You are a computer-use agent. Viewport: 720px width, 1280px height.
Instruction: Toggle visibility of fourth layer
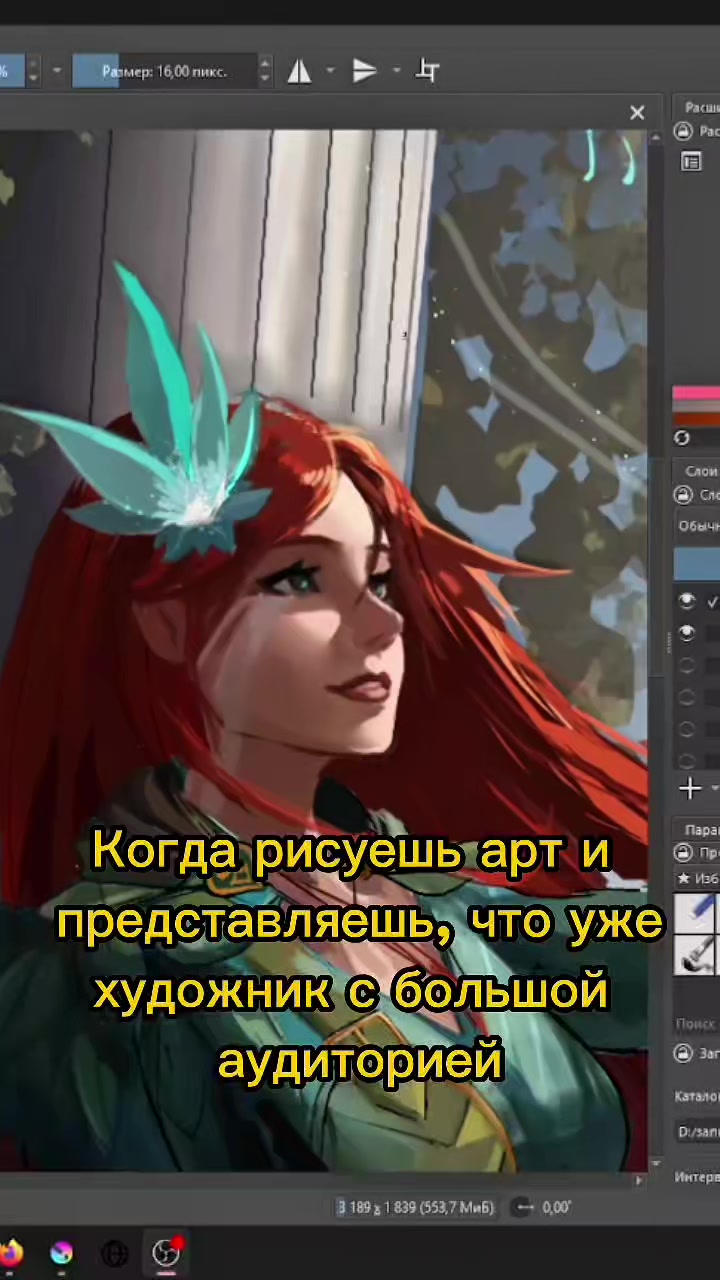(687, 697)
